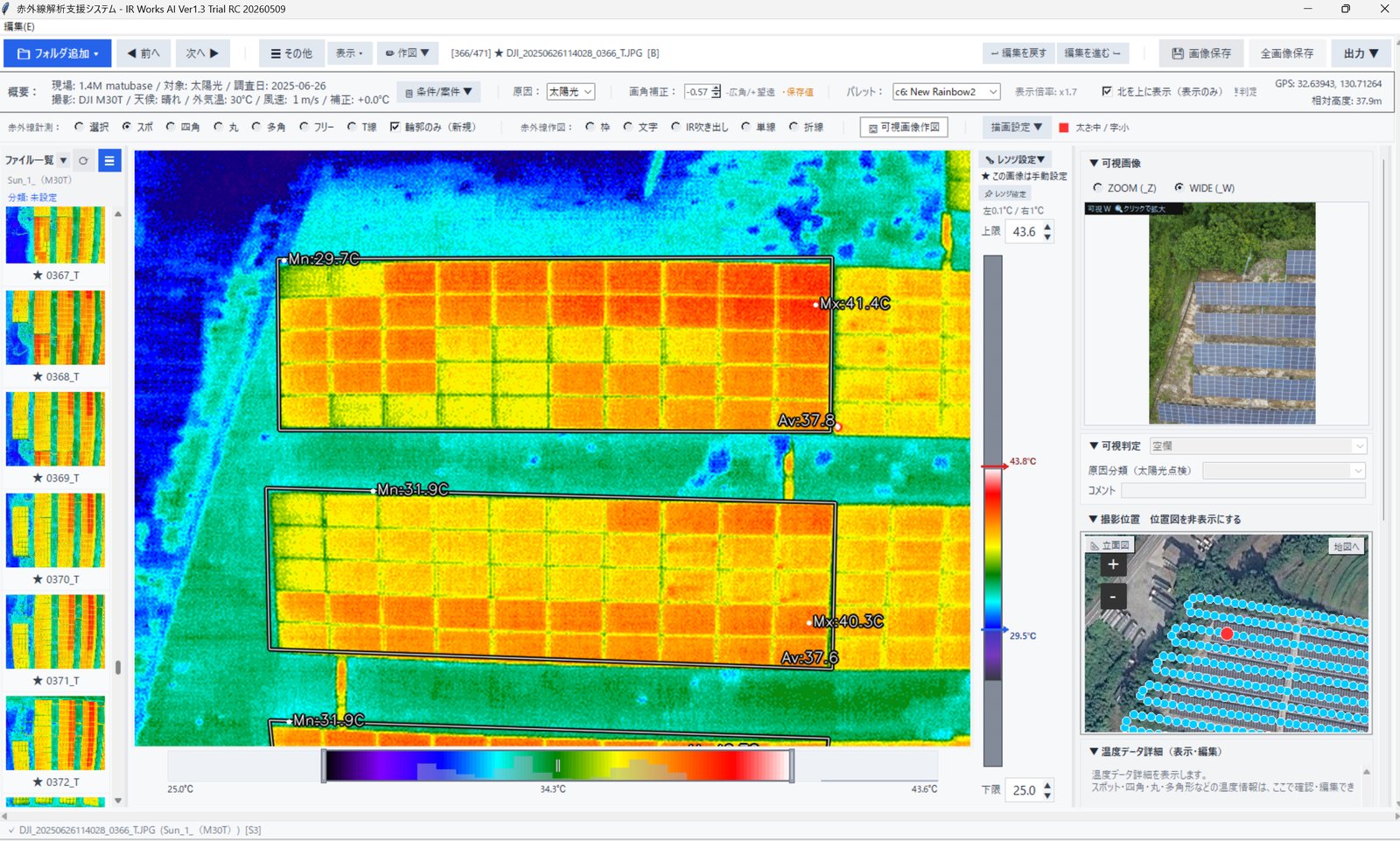Click the red line color swatch
The image size is (1400, 841).
(x=1064, y=128)
